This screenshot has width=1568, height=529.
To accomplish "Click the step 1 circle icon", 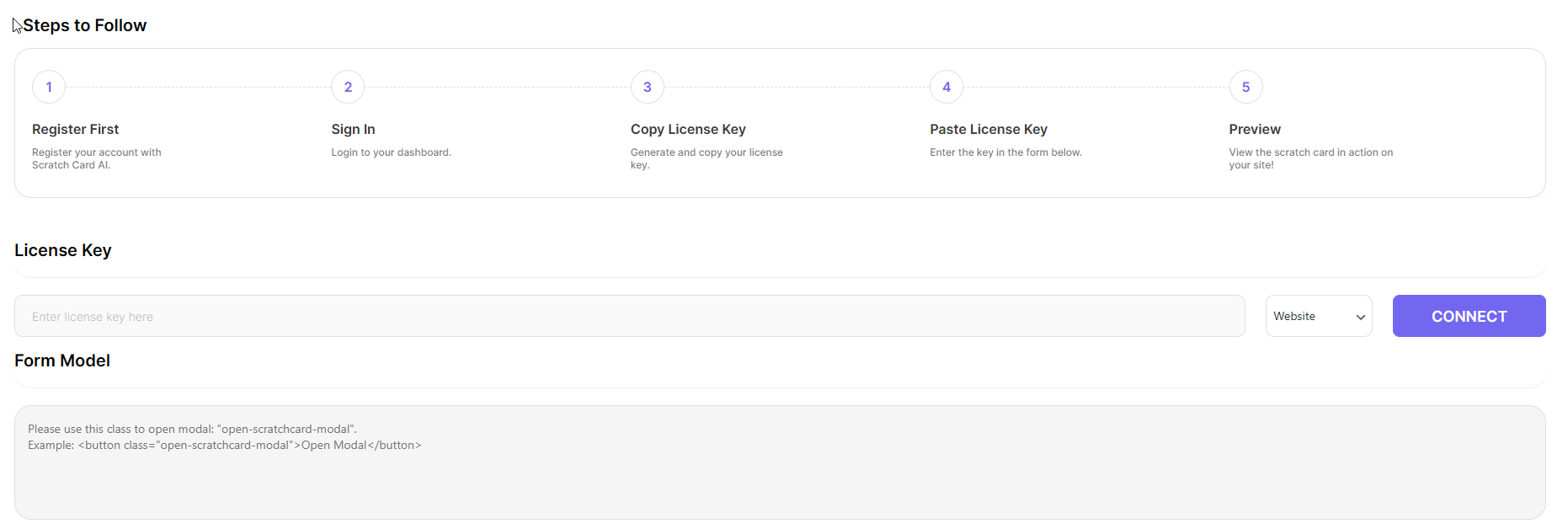I will [x=49, y=87].
